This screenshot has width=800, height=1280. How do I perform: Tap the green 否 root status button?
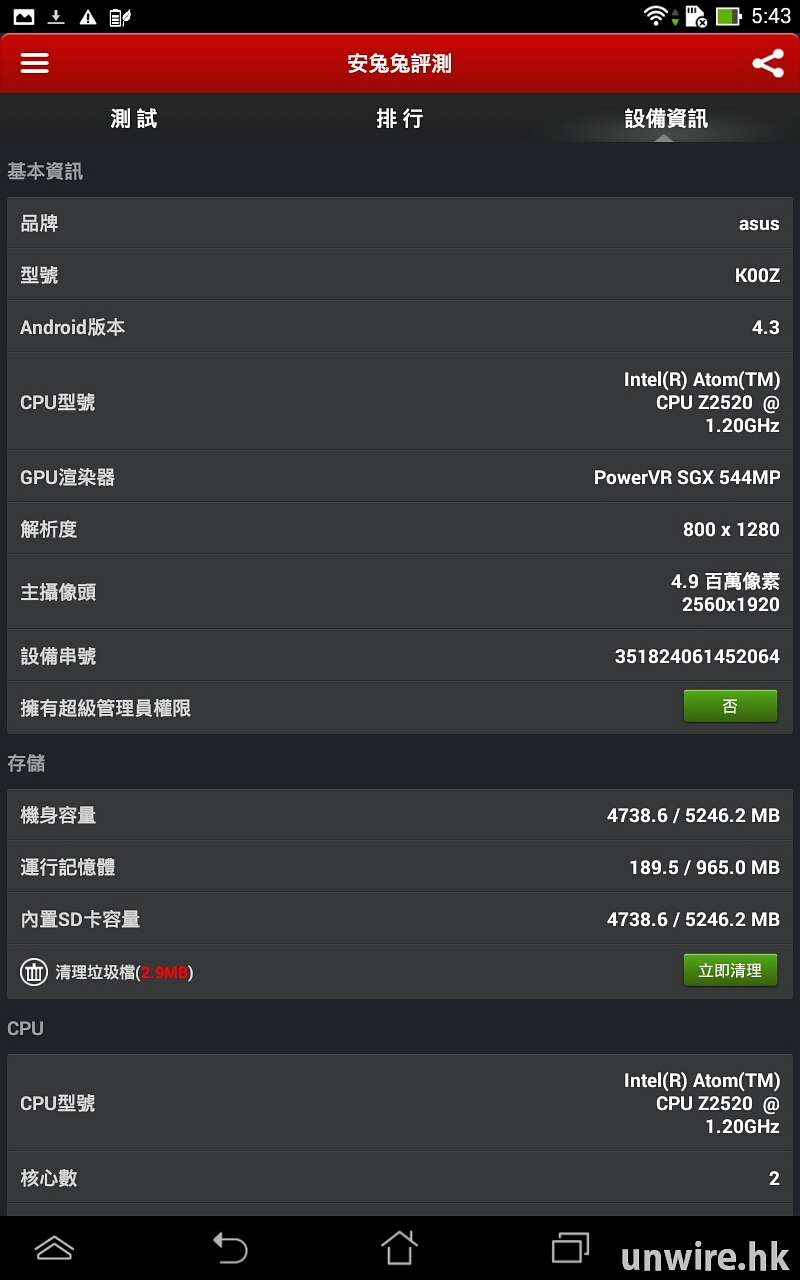[730, 707]
